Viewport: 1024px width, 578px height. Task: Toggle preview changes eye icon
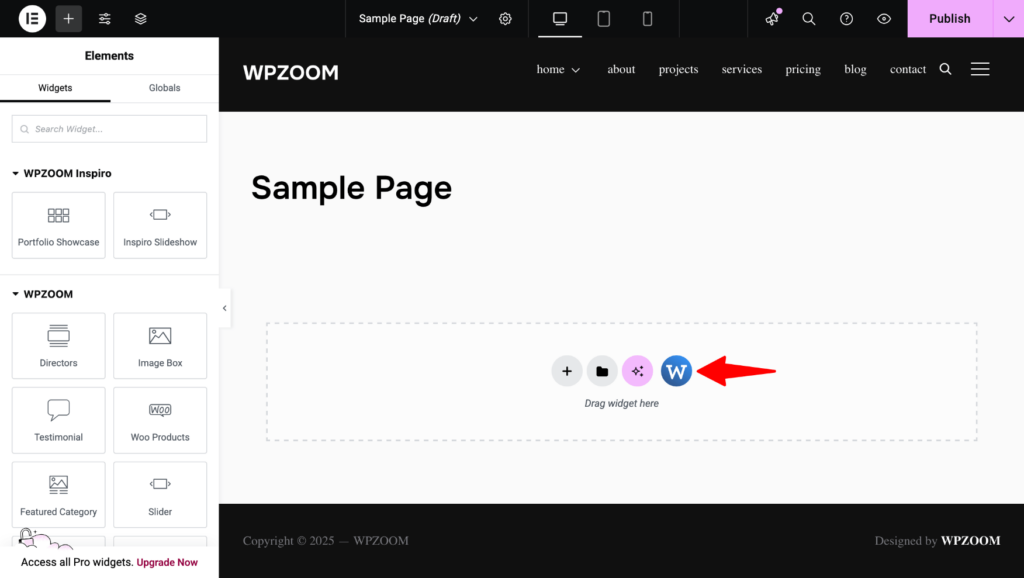pyautogui.click(x=884, y=19)
